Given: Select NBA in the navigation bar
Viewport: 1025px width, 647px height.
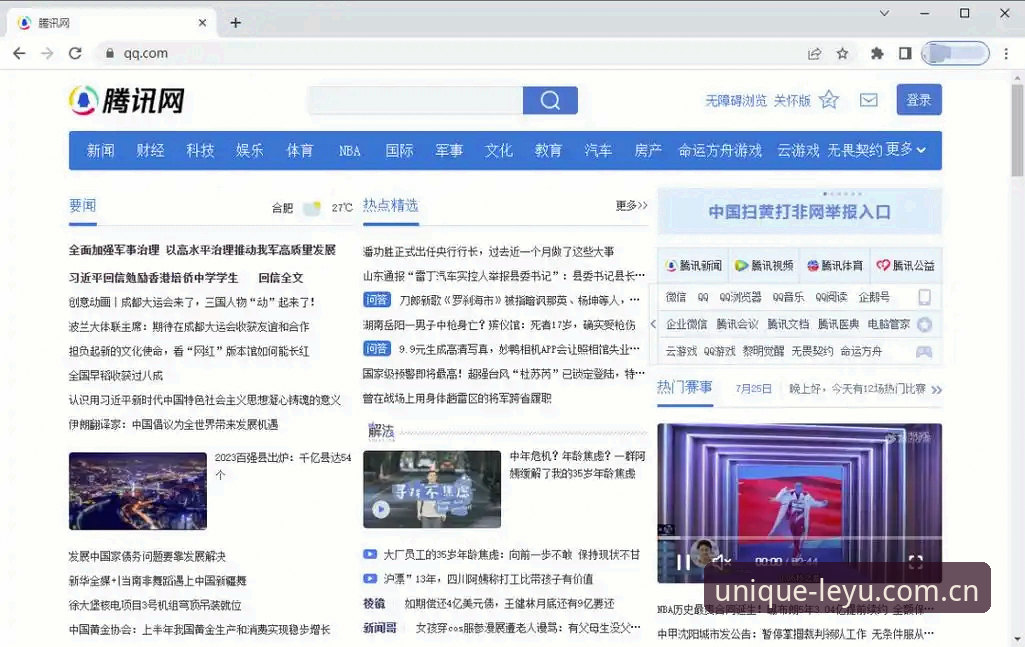Looking at the screenshot, I should (350, 150).
